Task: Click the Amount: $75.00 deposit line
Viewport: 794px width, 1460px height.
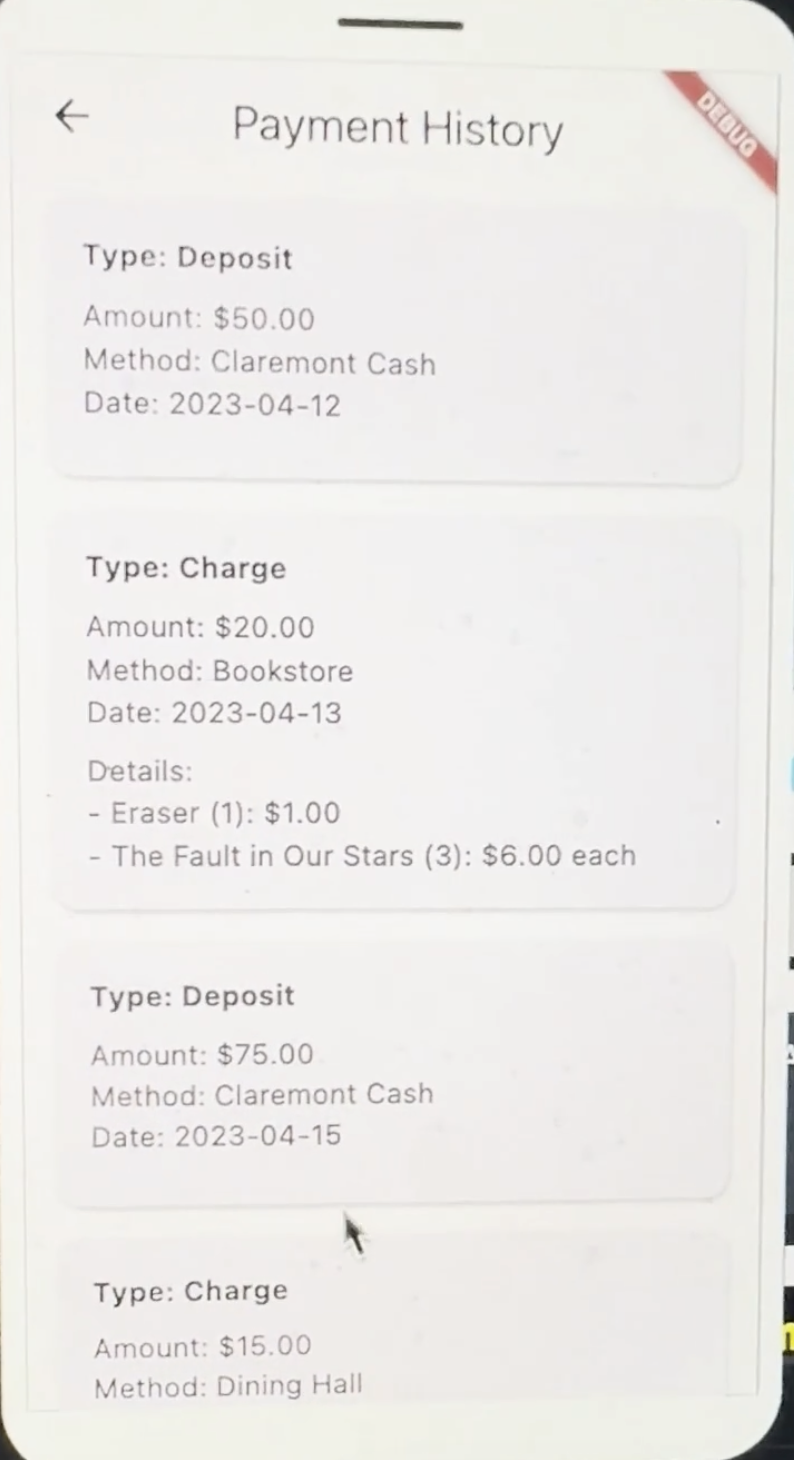Action: 202,1054
